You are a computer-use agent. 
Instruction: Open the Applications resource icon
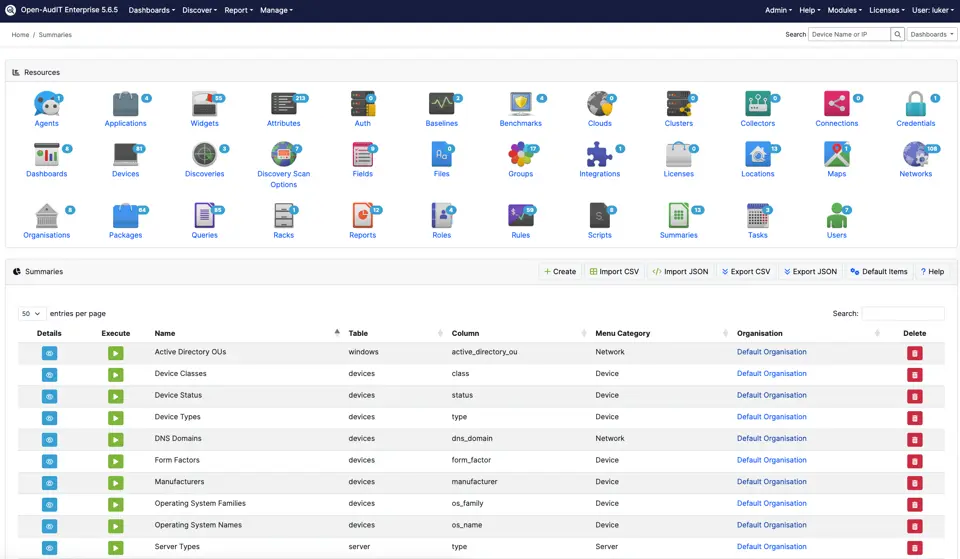[126, 103]
